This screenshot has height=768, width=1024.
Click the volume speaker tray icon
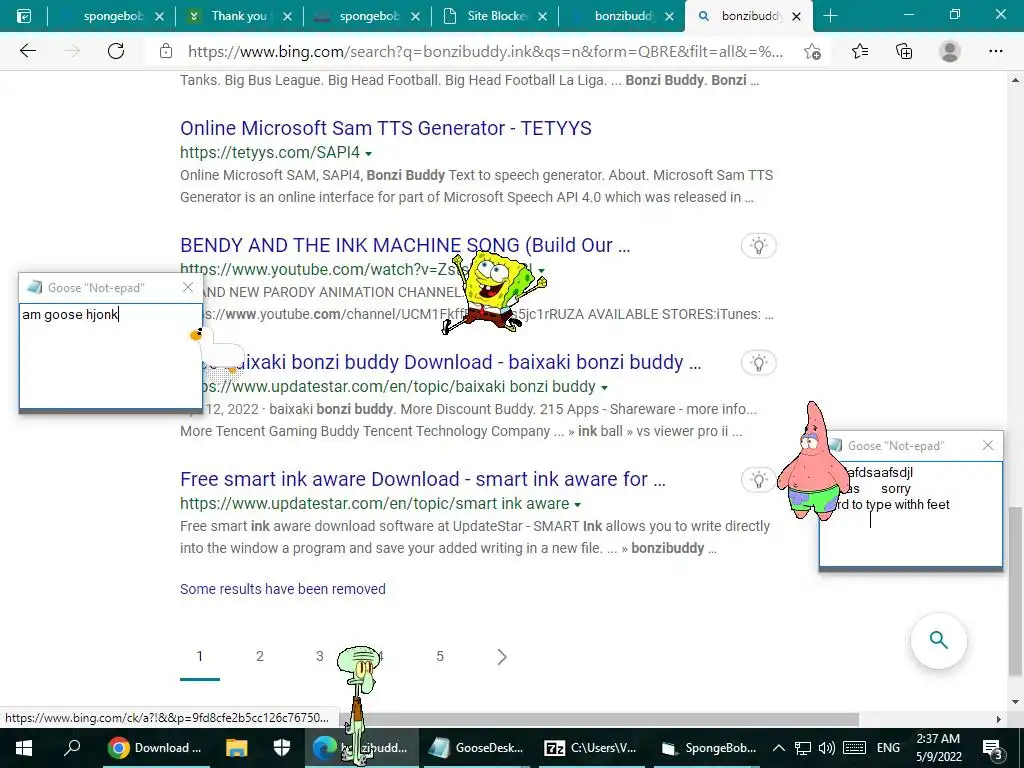(x=827, y=748)
